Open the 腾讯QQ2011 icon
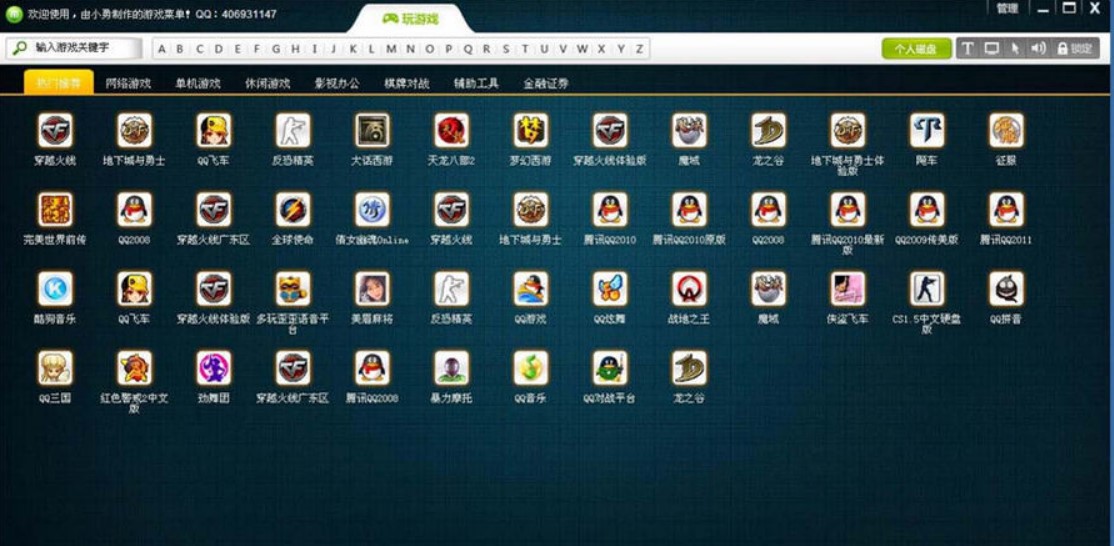The width and height of the screenshot is (1114, 546). point(1007,209)
